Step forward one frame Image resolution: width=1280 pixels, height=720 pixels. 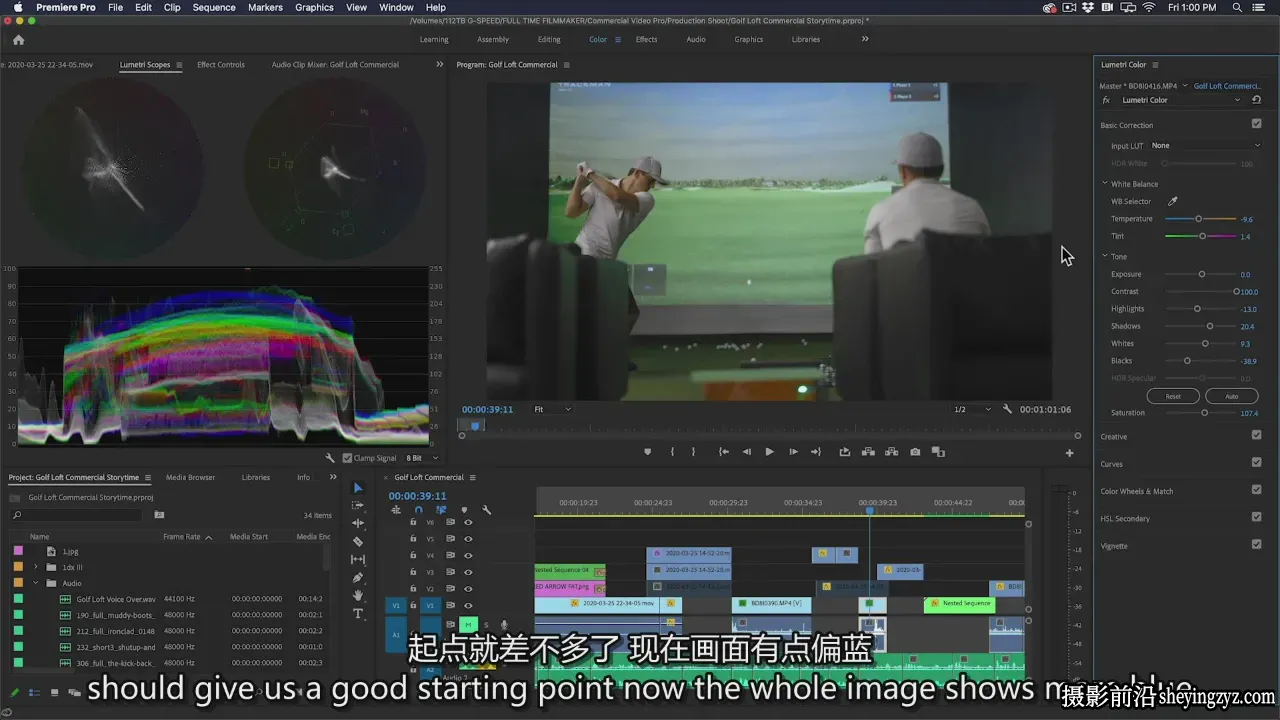pyautogui.click(x=793, y=452)
